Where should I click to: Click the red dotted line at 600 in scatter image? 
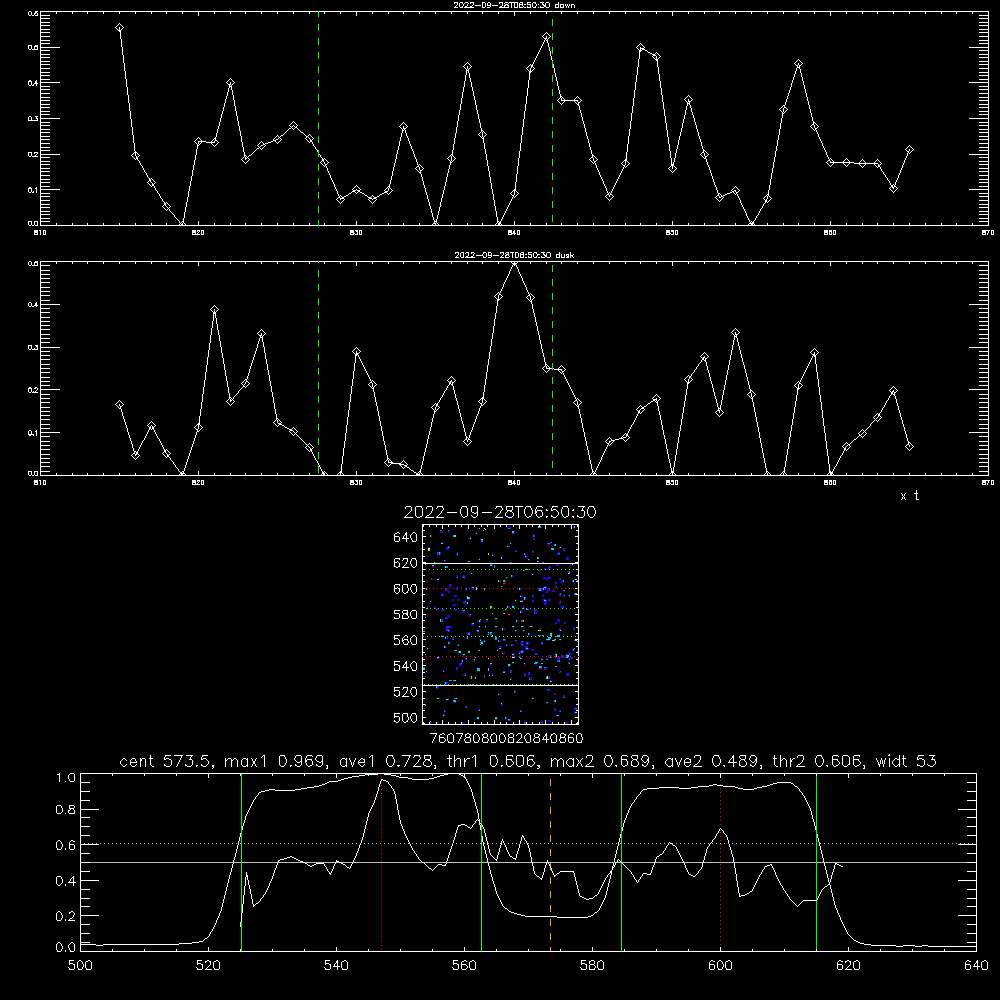coord(501,589)
